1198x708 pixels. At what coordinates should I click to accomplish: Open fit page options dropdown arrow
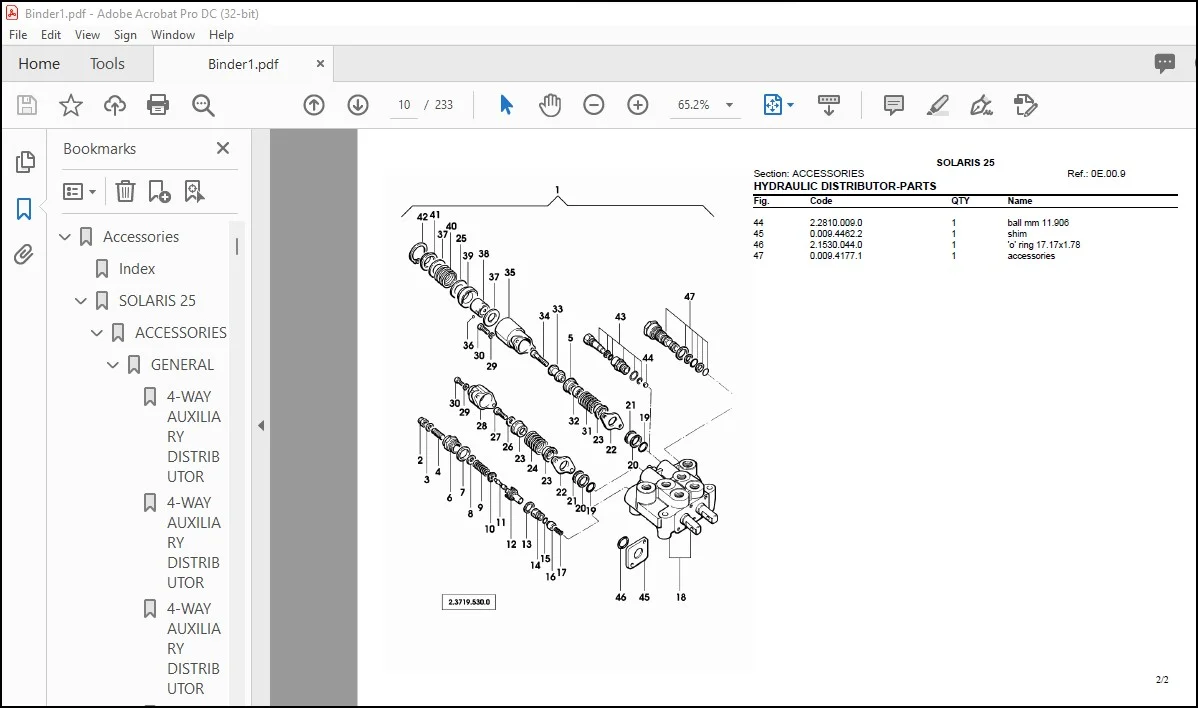(x=791, y=105)
